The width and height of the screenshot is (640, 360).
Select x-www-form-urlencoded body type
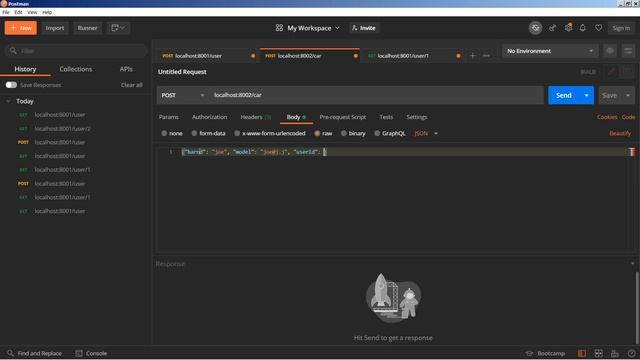(237, 133)
